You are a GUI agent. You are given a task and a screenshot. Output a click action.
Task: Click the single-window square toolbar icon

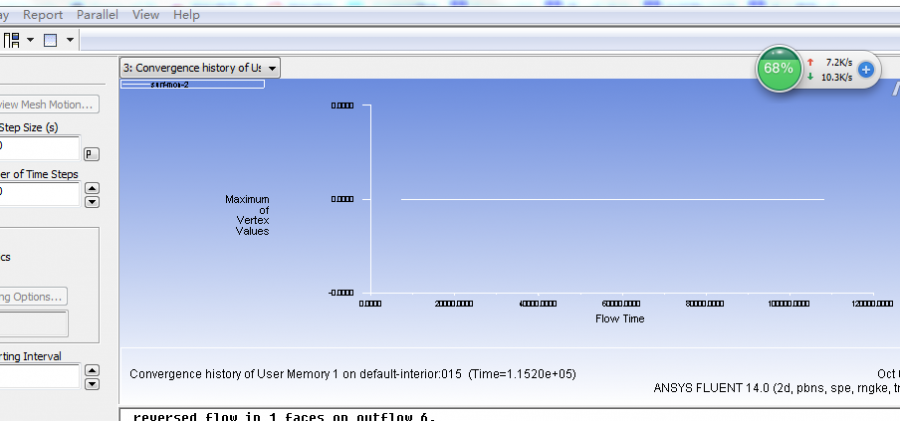(51, 40)
